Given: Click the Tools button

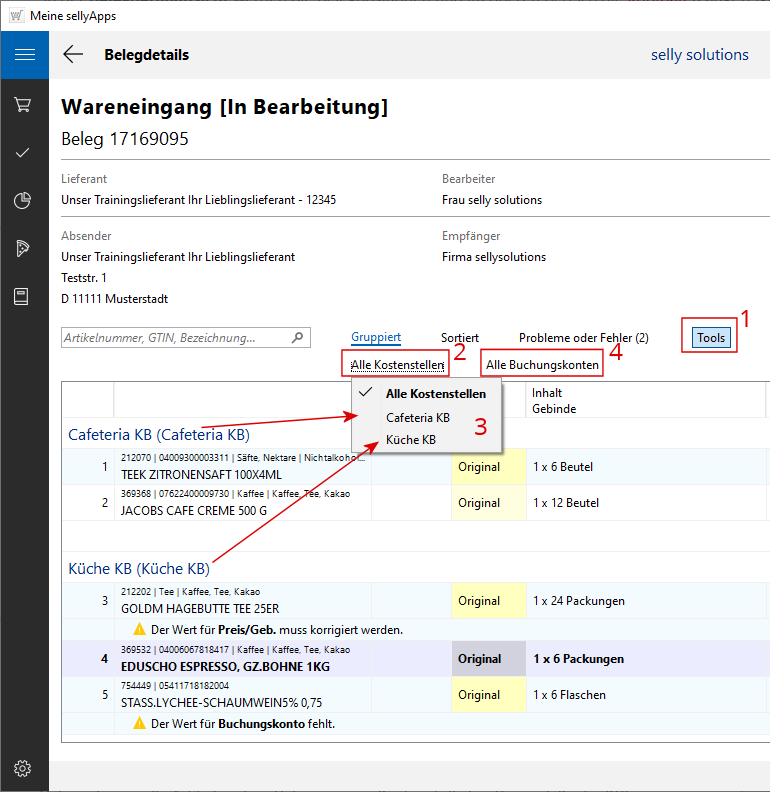Looking at the screenshot, I should coord(710,338).
